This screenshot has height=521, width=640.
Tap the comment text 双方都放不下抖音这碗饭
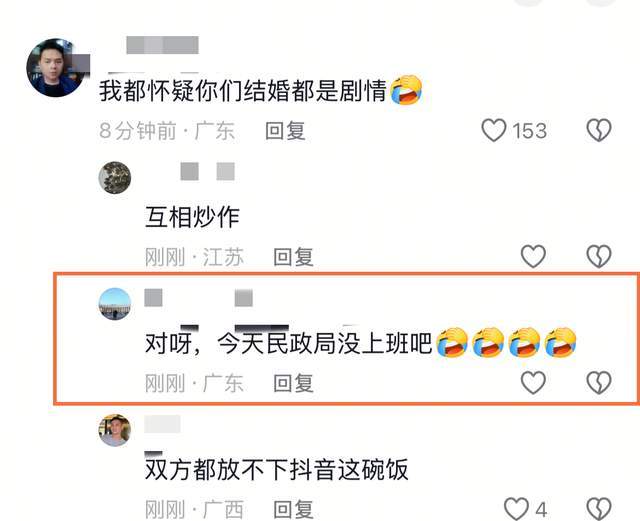point(277,469)
